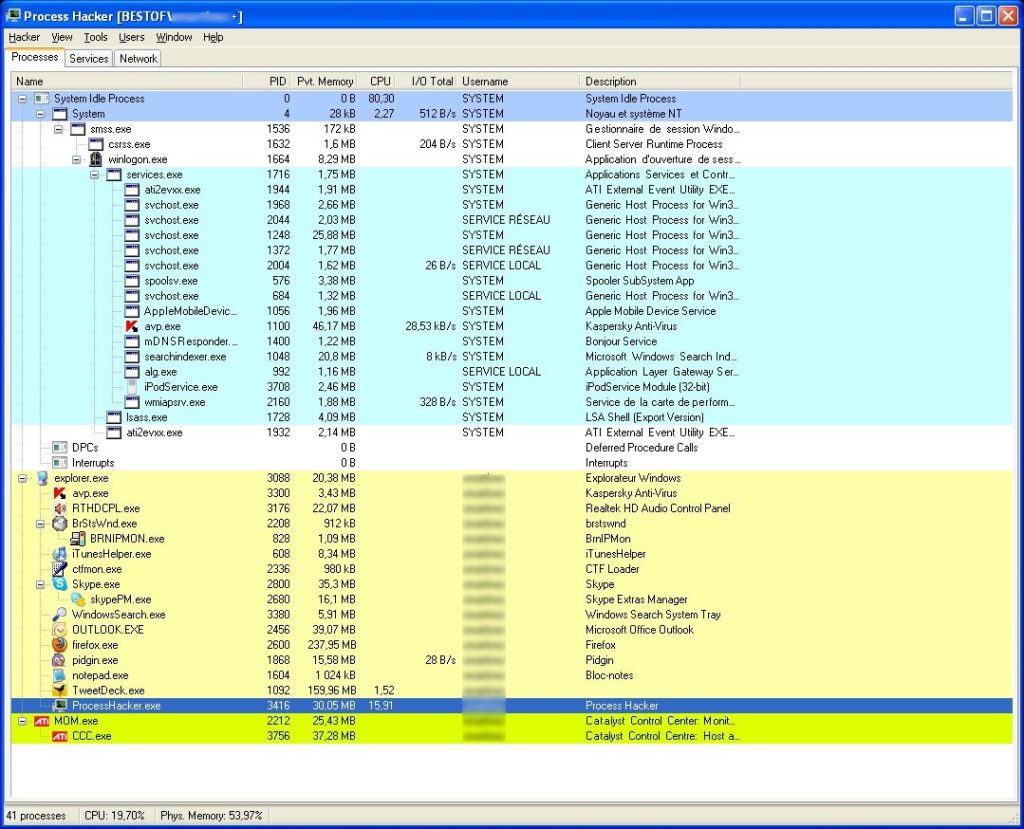Click the BrStsWnd.exe icon

pyautogui.click(x=60, y=523)
